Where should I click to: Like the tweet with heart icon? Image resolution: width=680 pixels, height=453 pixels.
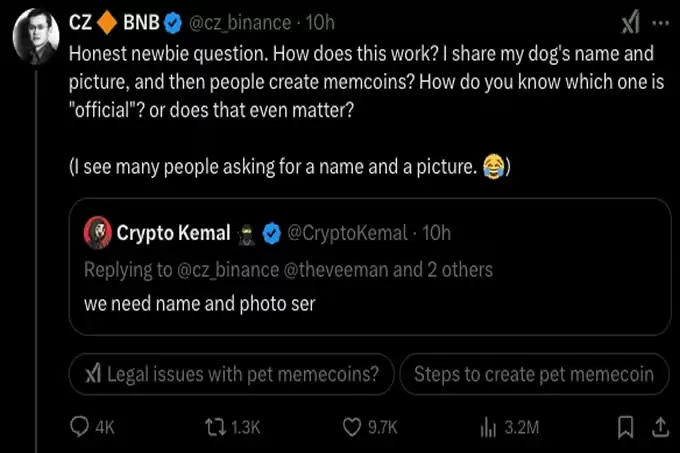point(352,427)
